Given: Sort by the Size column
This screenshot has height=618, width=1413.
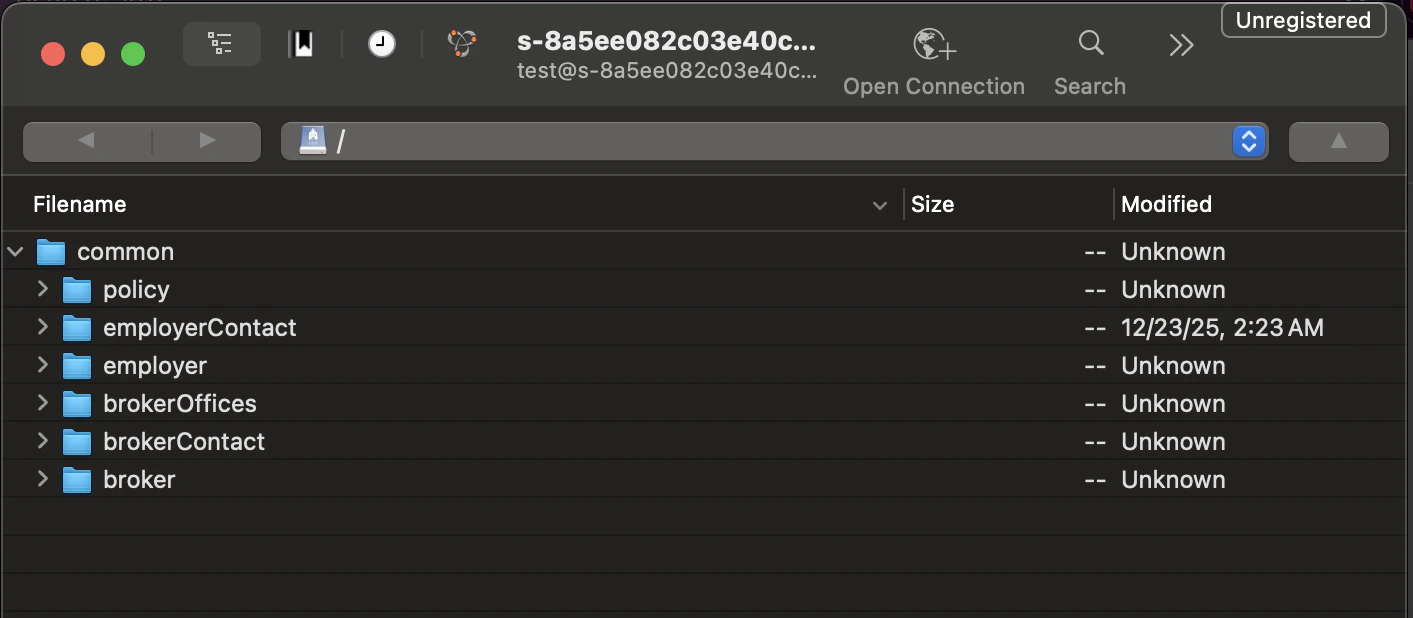Looking at the screenshot, I should click(x=932, y=204).
